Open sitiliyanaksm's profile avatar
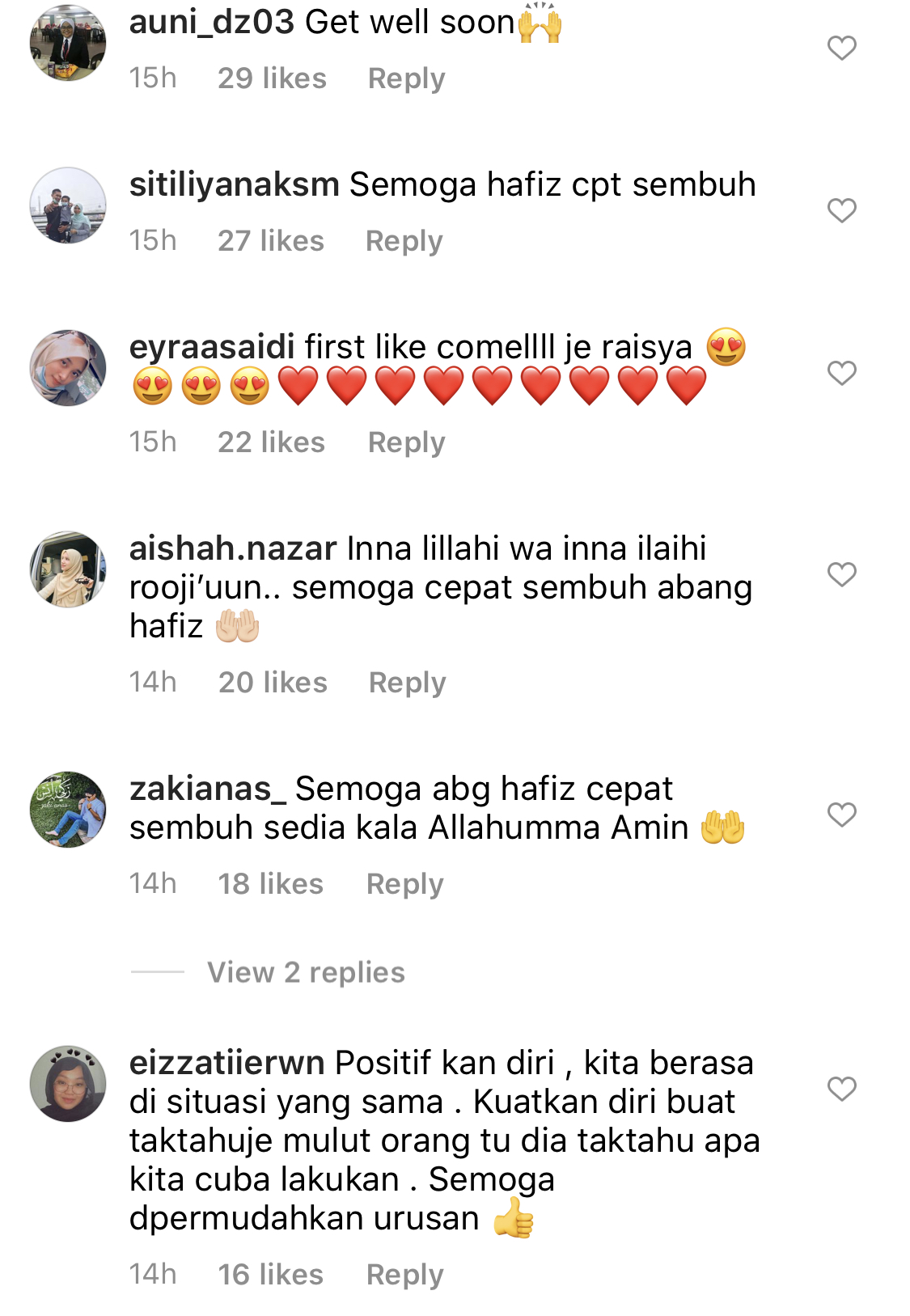Viewport: 910px width, 1316px height. pos(68,205)
